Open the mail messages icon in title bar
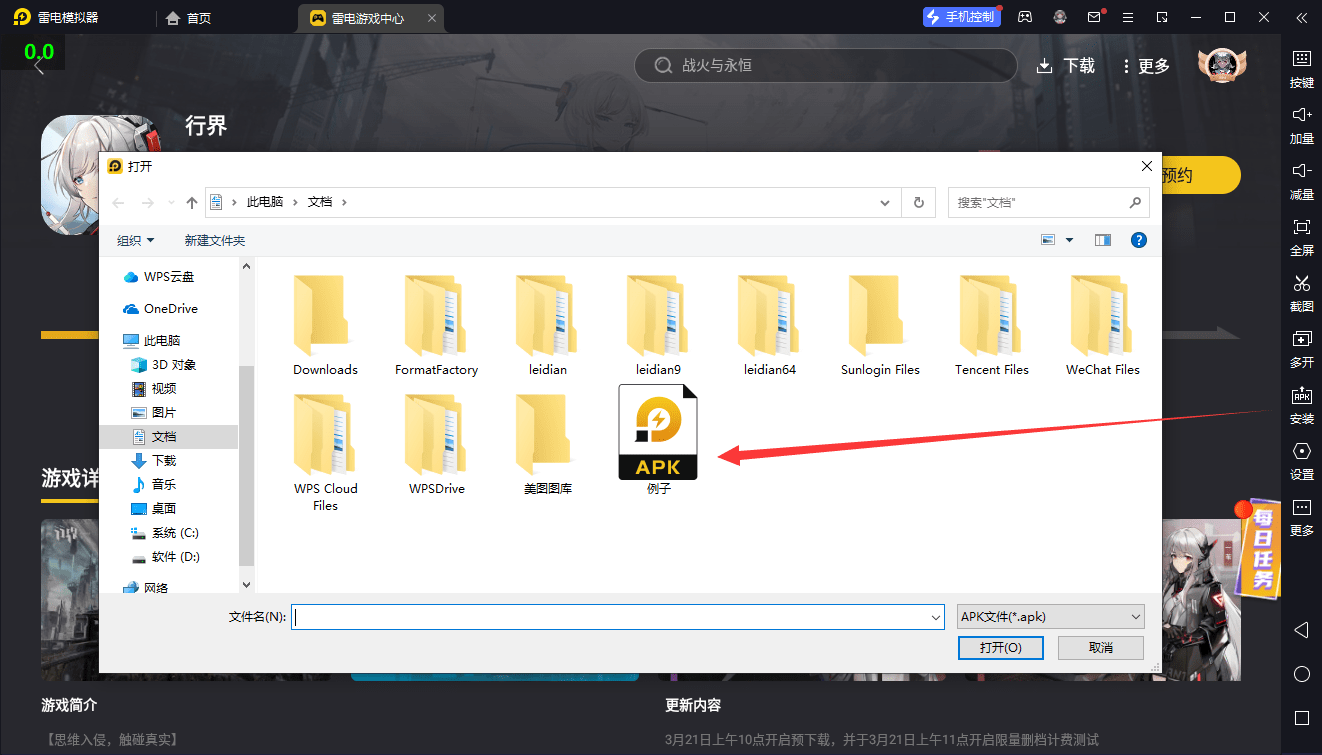1322x755 pixels. pos(1095,17)
